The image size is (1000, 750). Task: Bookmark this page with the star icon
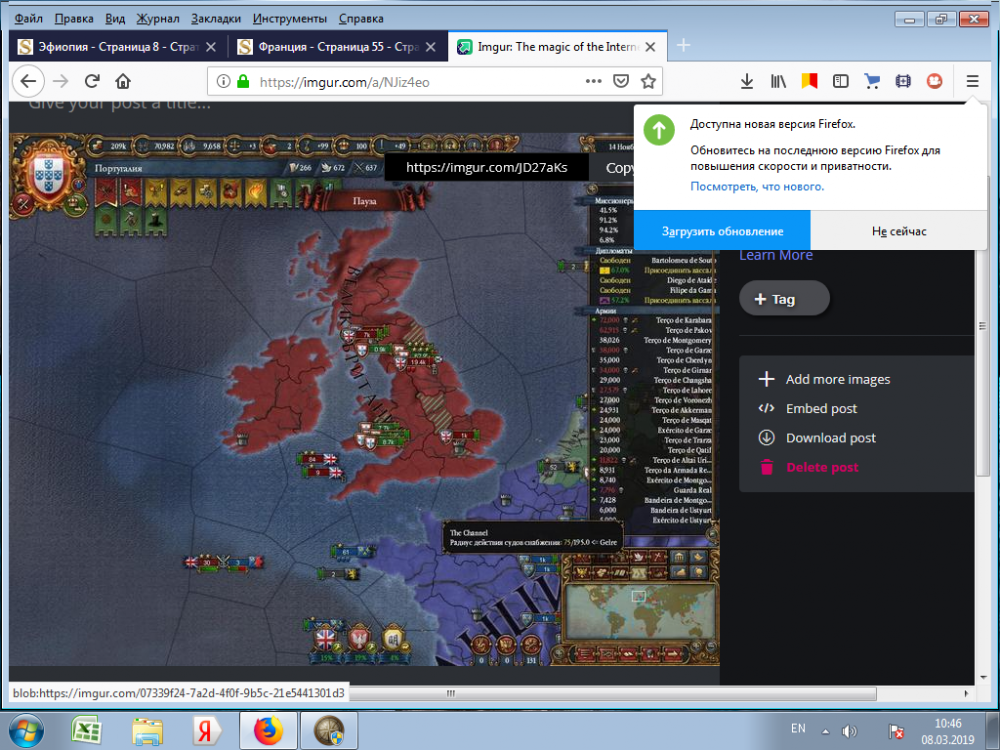(x=648, y=82)
